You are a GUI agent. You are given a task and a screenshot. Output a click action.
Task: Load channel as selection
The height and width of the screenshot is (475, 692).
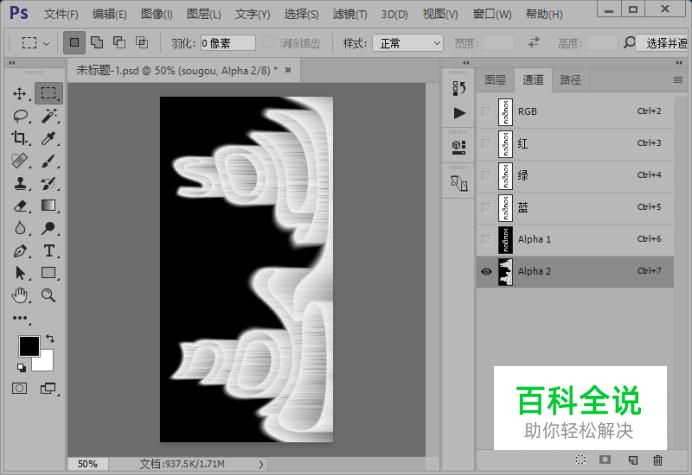pyautogui.click(x=580, y=460)
